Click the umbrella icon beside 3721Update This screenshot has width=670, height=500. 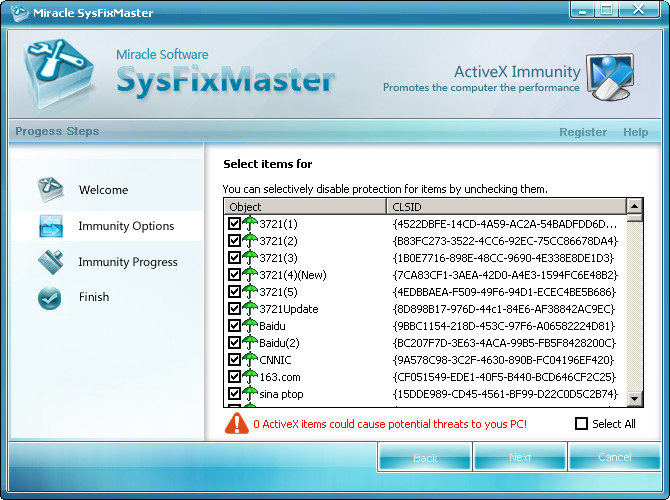250,309
